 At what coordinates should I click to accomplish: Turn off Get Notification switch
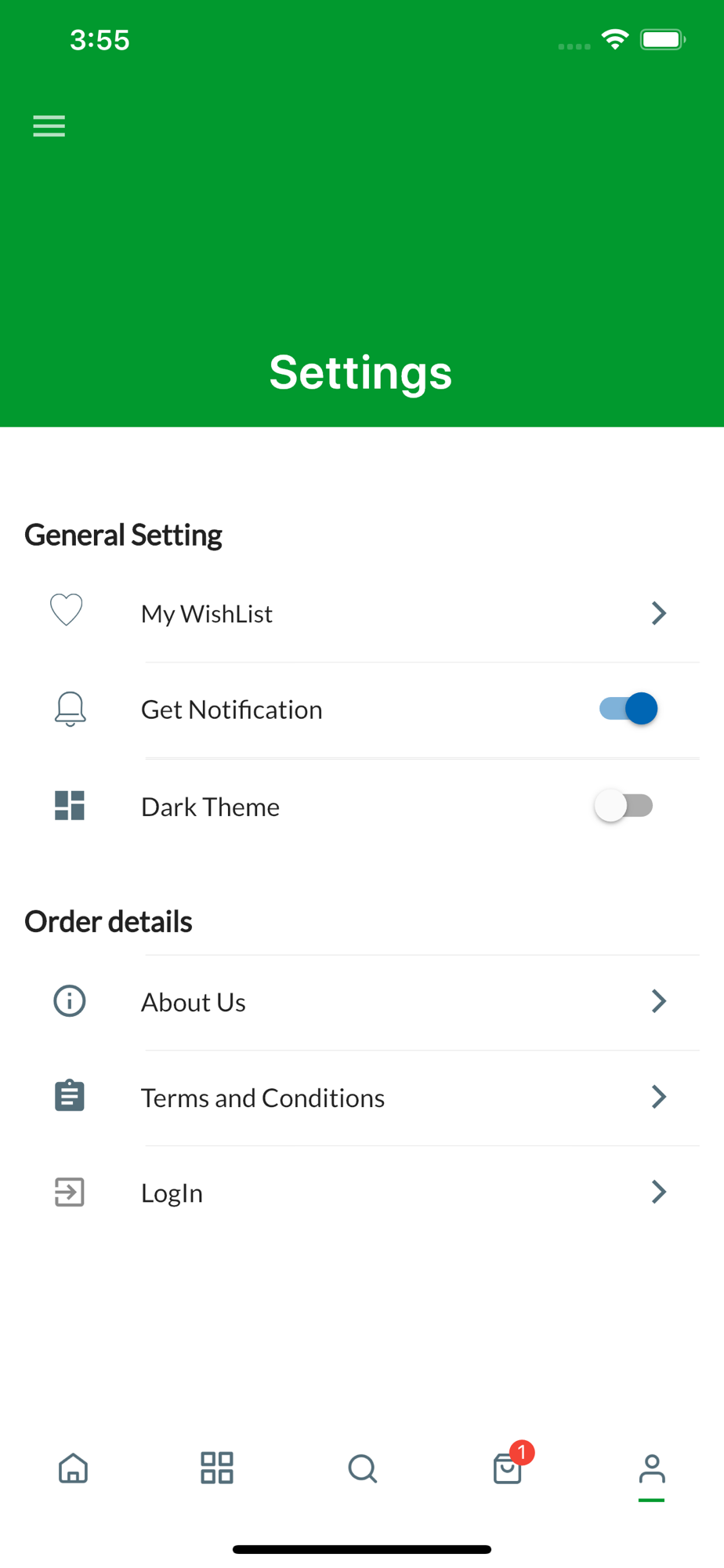click(628, 709)
